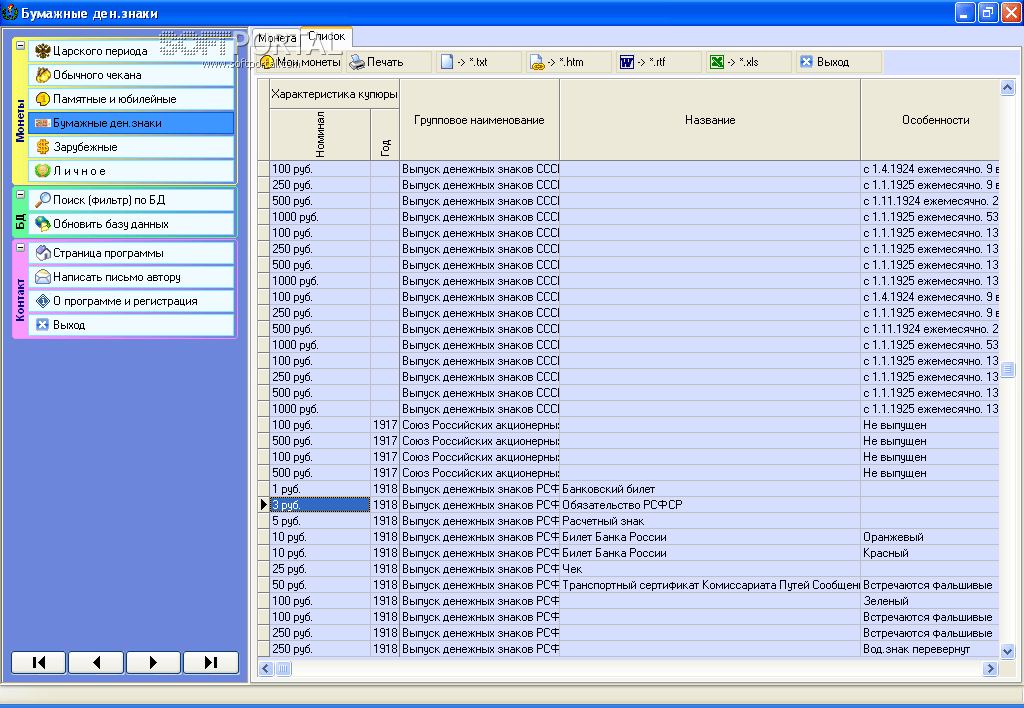Click Написать письмо автору
Screen dimensions: 1024x708
131,277
